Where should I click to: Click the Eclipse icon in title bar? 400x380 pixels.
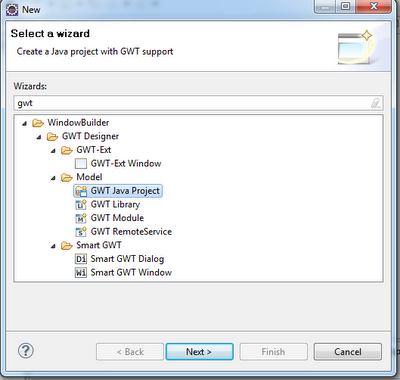12,9
